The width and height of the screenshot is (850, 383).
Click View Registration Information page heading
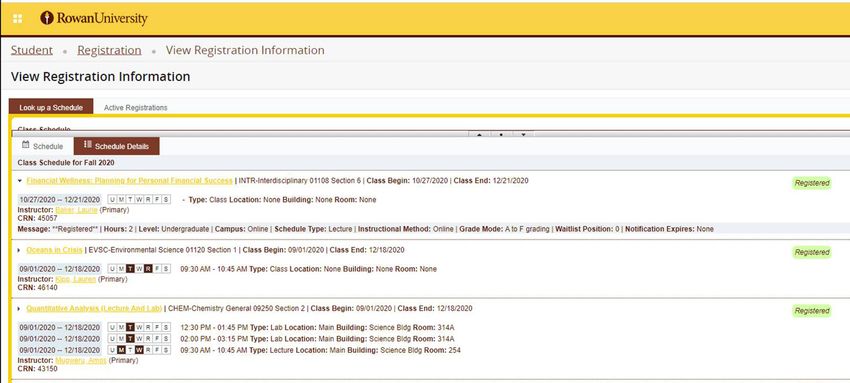pyautogui.click(x=100, y=76)
